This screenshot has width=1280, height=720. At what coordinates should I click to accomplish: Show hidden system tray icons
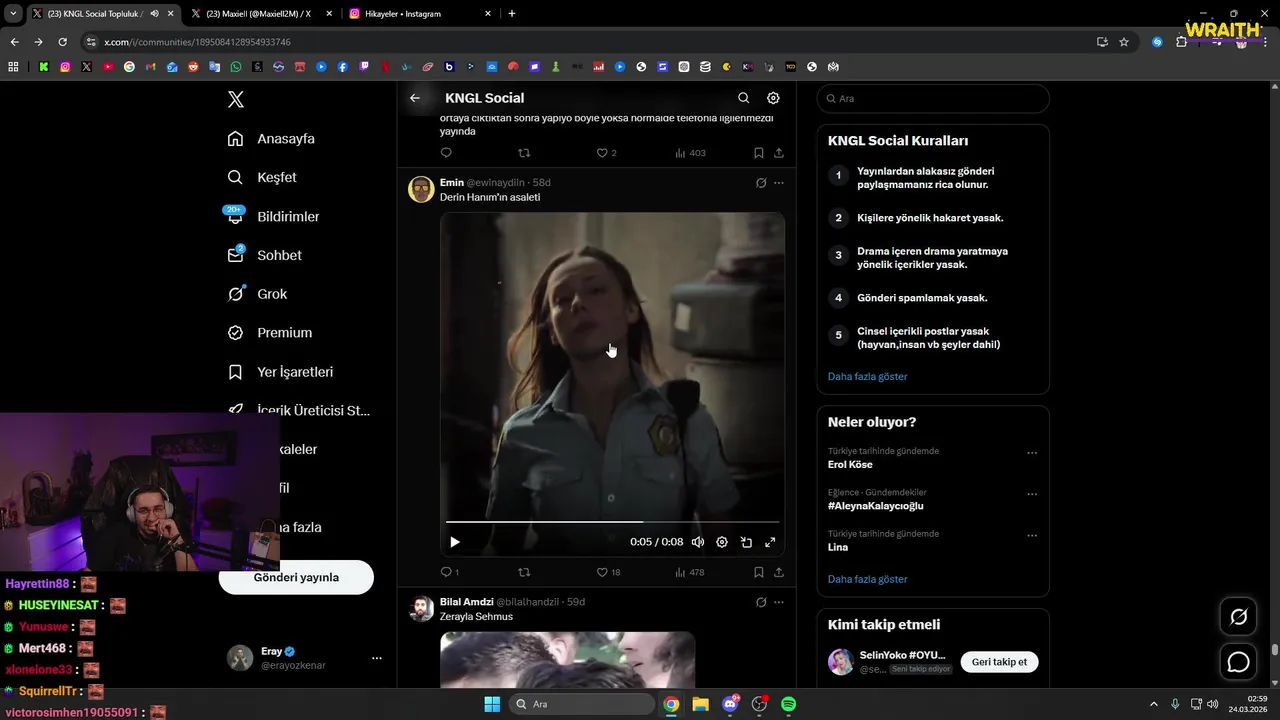(x=1153, y=704)
